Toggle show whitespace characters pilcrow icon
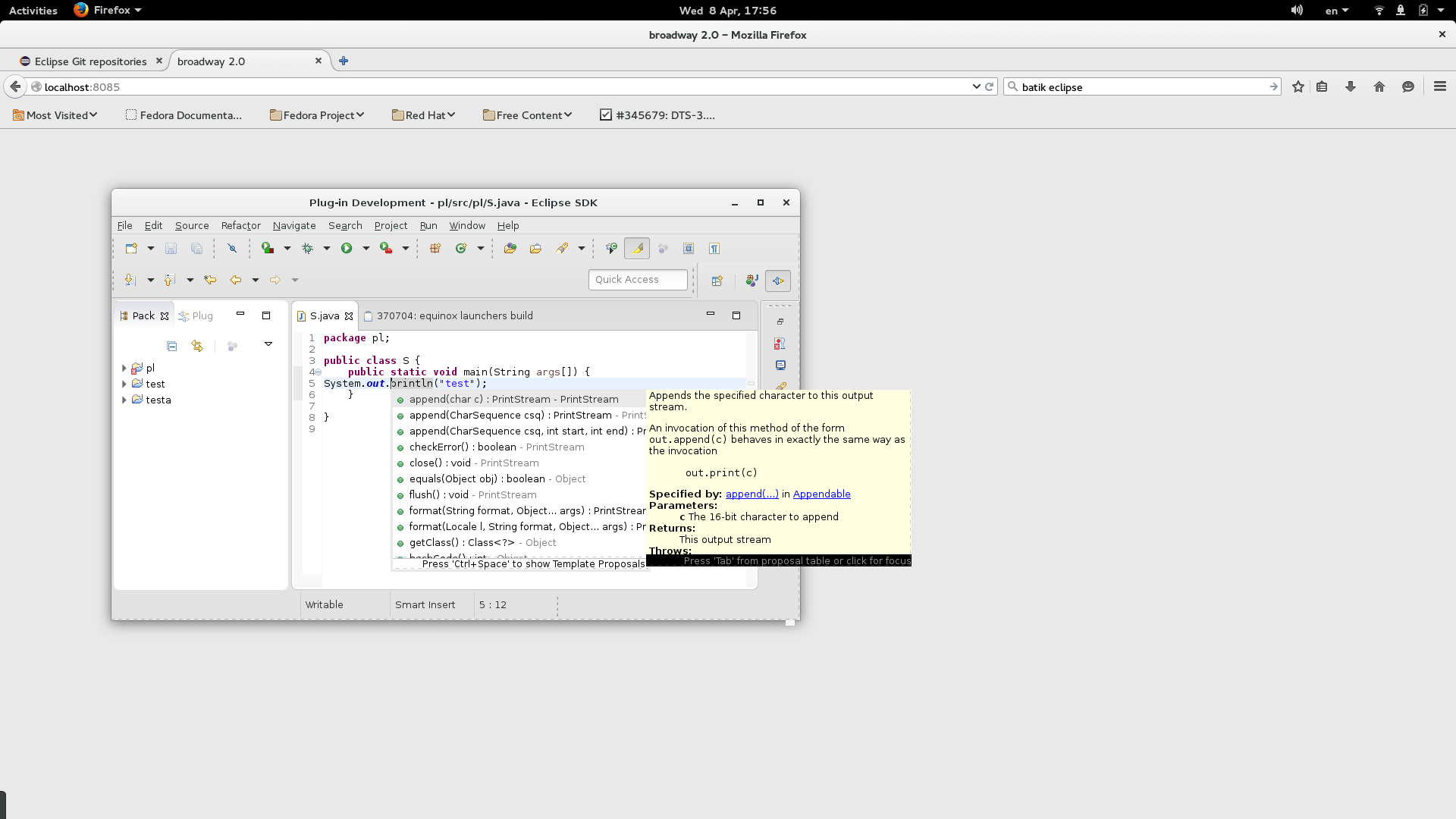Image resolution: width=1456 pixels, height=819 pixels. (x=714, y=248)
